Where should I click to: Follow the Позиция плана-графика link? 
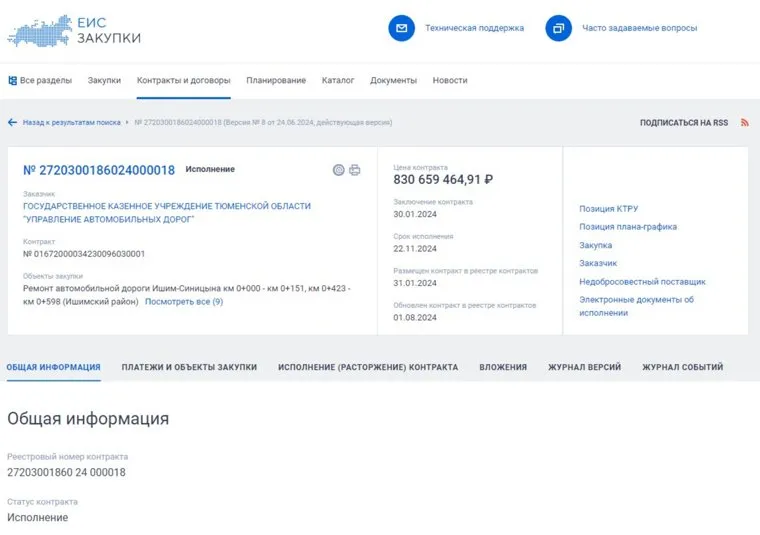(x=627, y=227)
